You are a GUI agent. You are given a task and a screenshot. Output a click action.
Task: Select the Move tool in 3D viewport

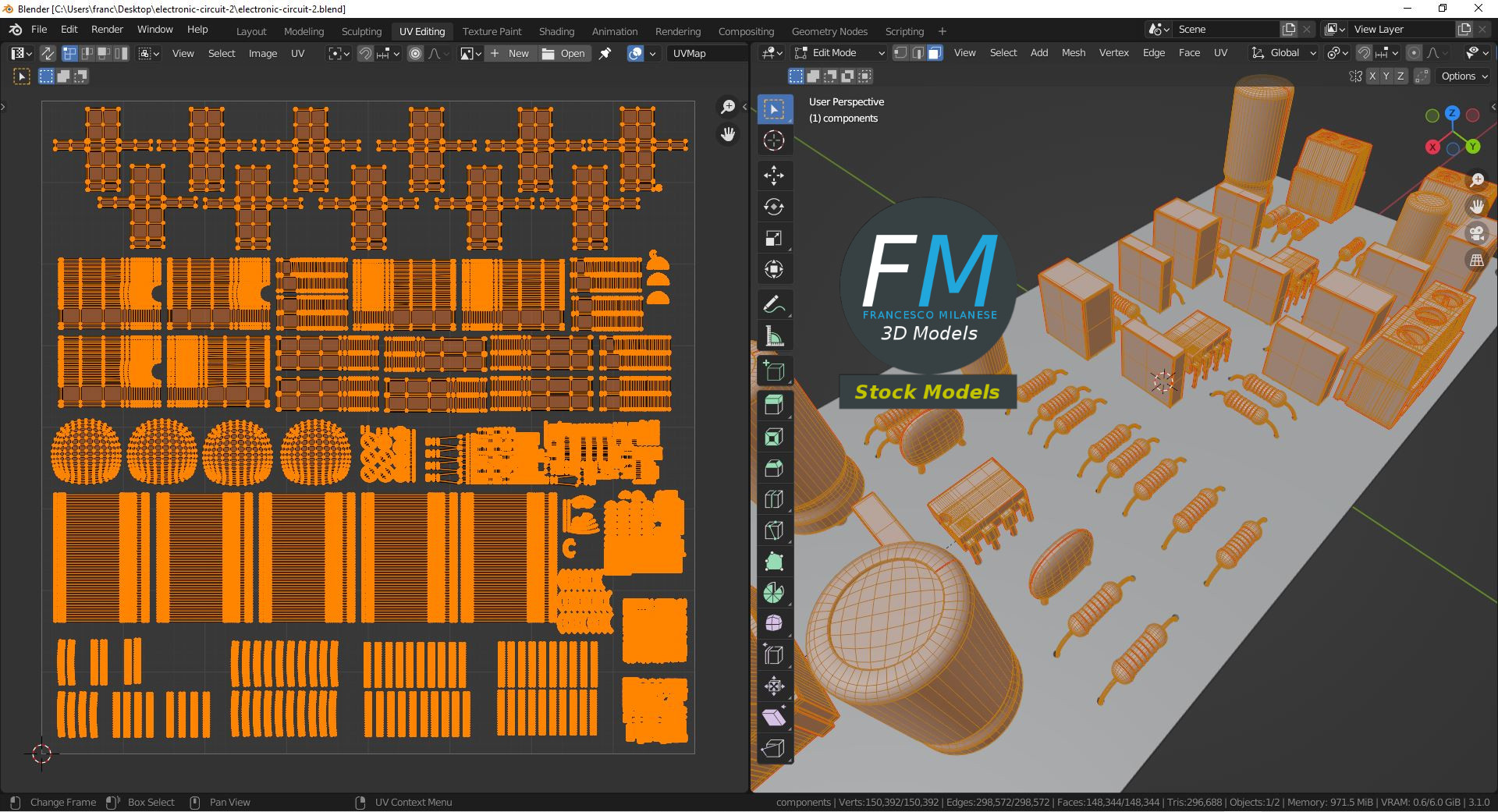(x=773, y=175)
